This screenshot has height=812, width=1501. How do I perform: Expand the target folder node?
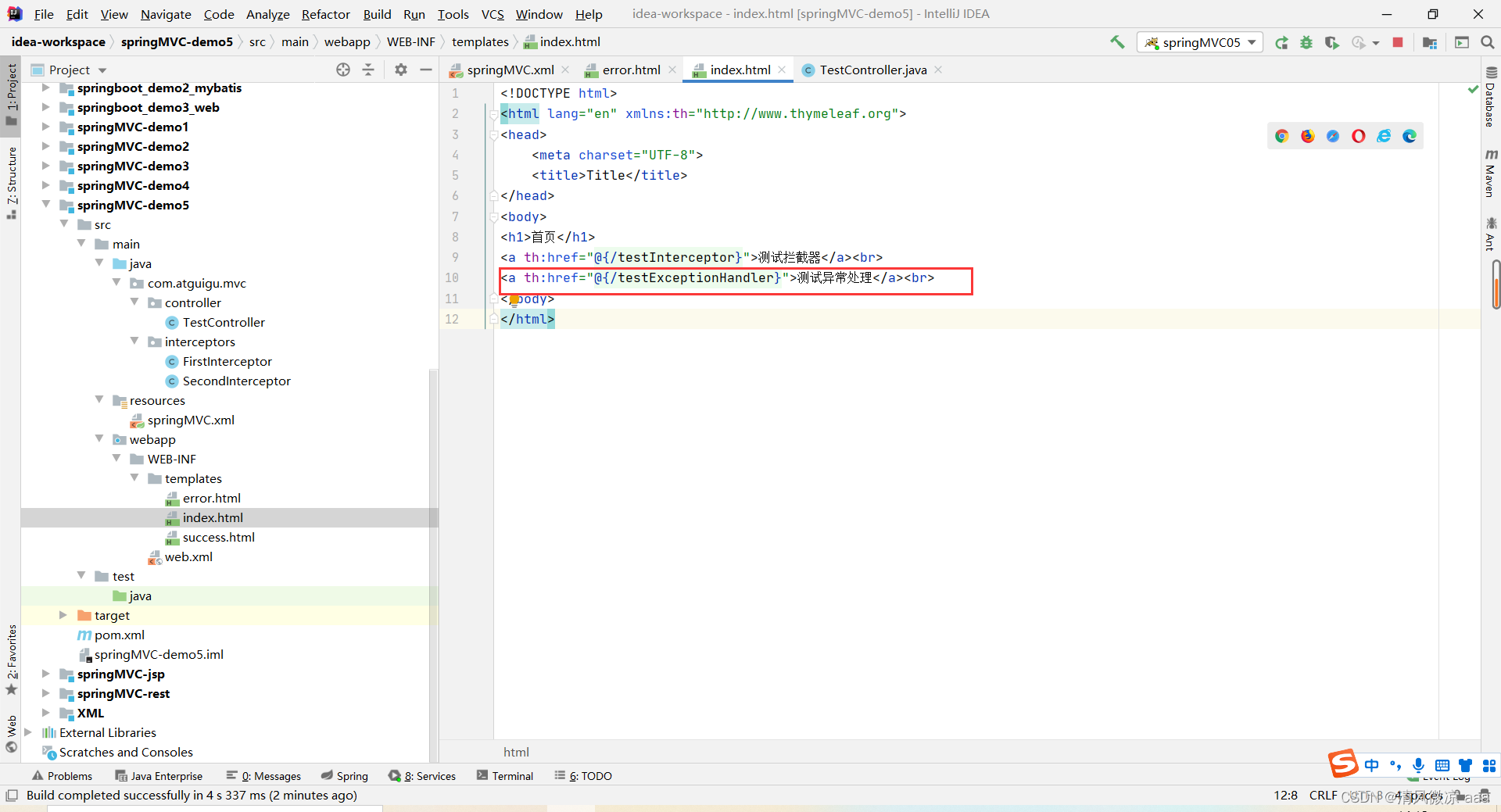click(x=63, y=615)
